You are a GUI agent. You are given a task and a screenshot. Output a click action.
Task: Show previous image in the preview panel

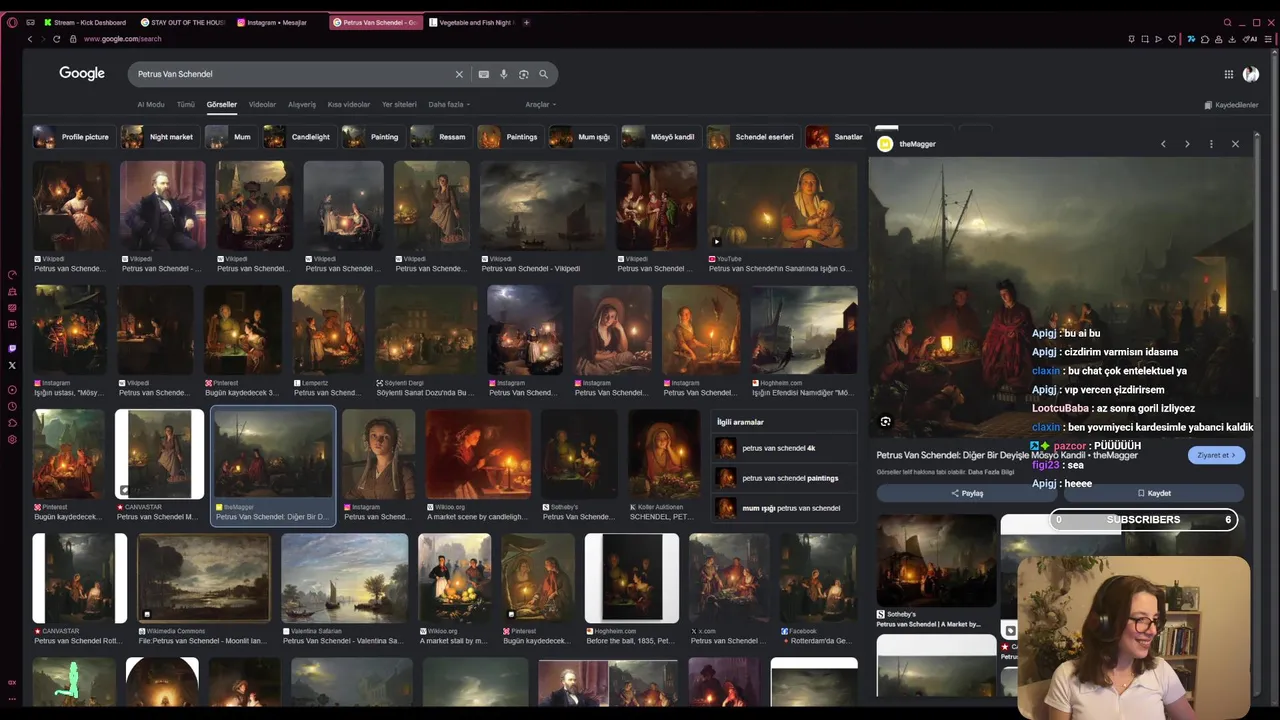click(1163, 144)
